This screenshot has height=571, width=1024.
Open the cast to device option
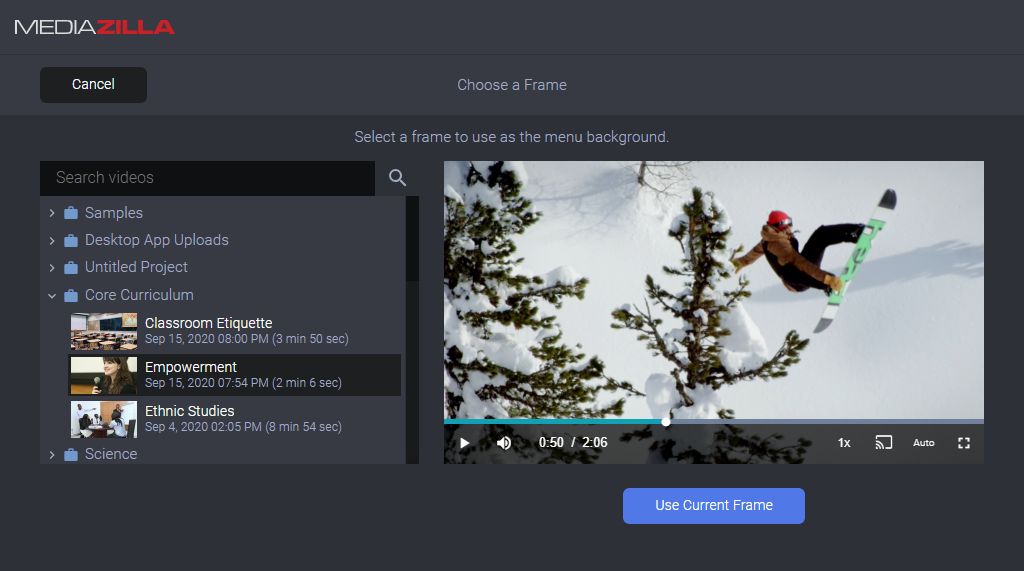884,443
